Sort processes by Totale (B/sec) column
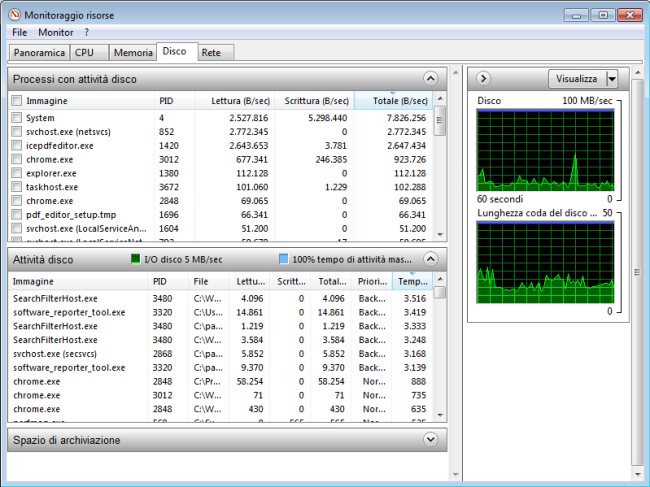Screen dimensions: 650x487 pos(393,101)
